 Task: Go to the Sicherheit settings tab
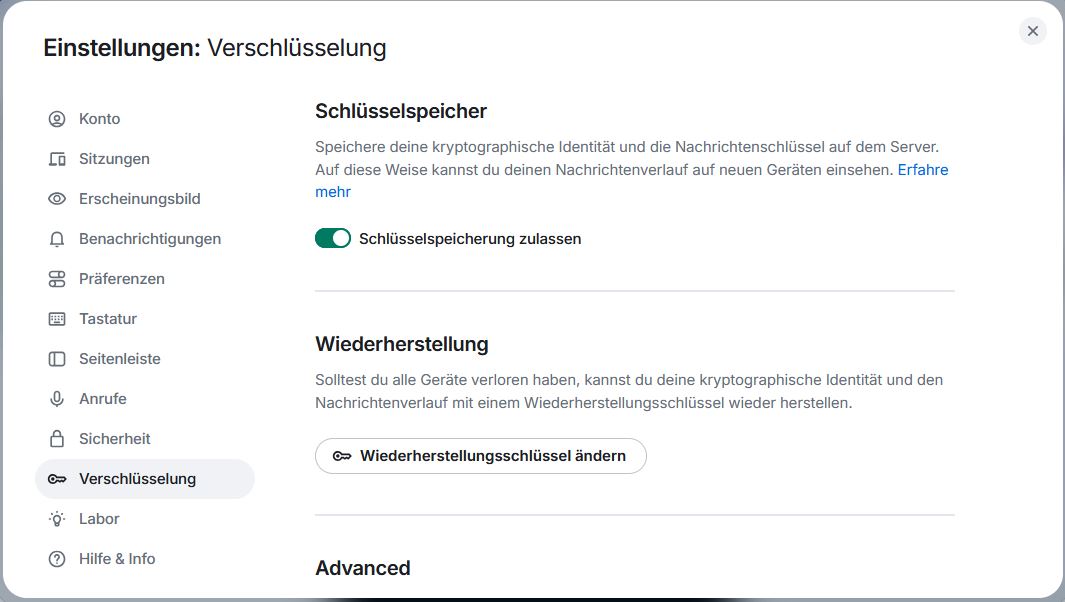tap(115, 439)
